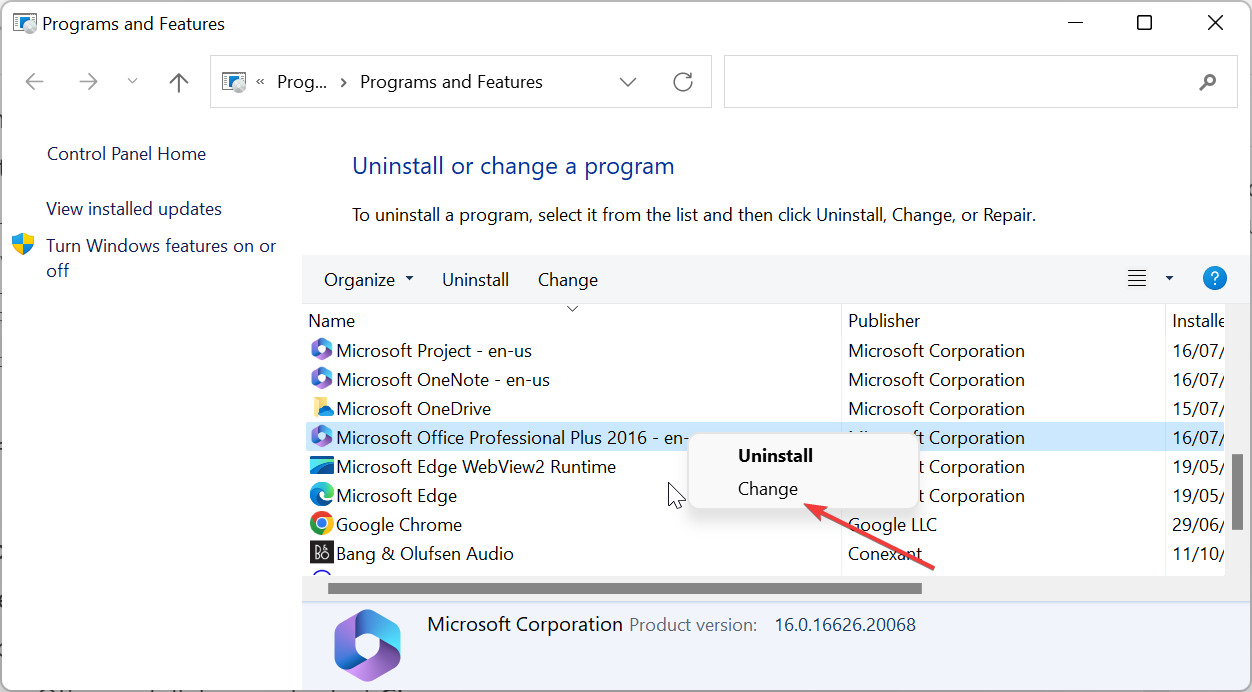Open the recent locations dropdown arrow
Viewport: 1252px width, 692px height.
133,82
